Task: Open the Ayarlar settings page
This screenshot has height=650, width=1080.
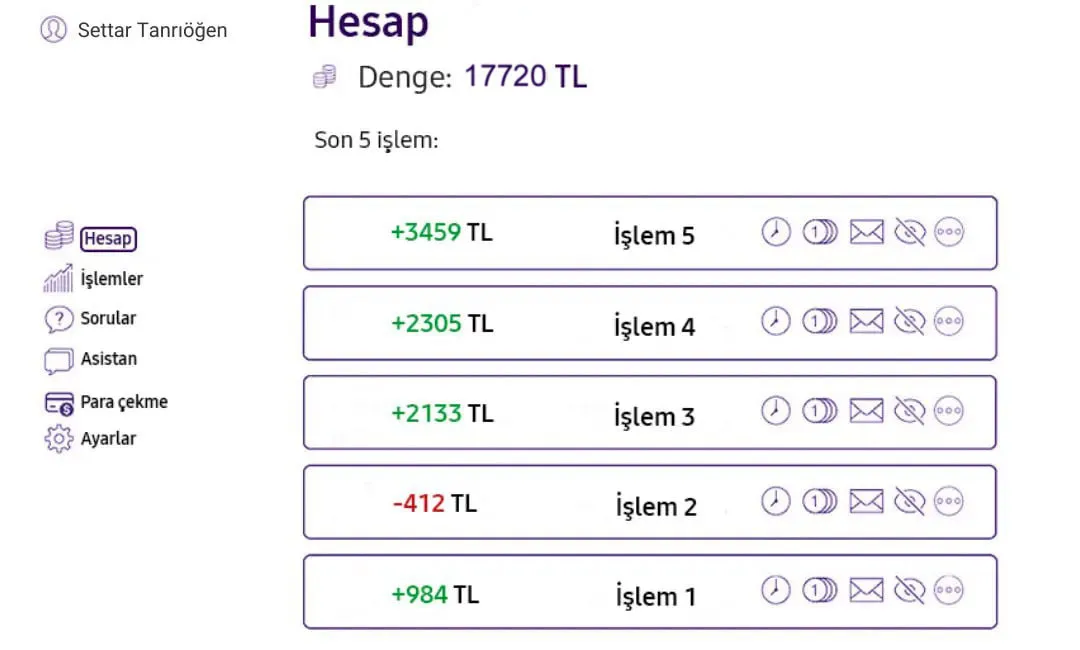Action: pyautogui.click(x=108, y=439)
